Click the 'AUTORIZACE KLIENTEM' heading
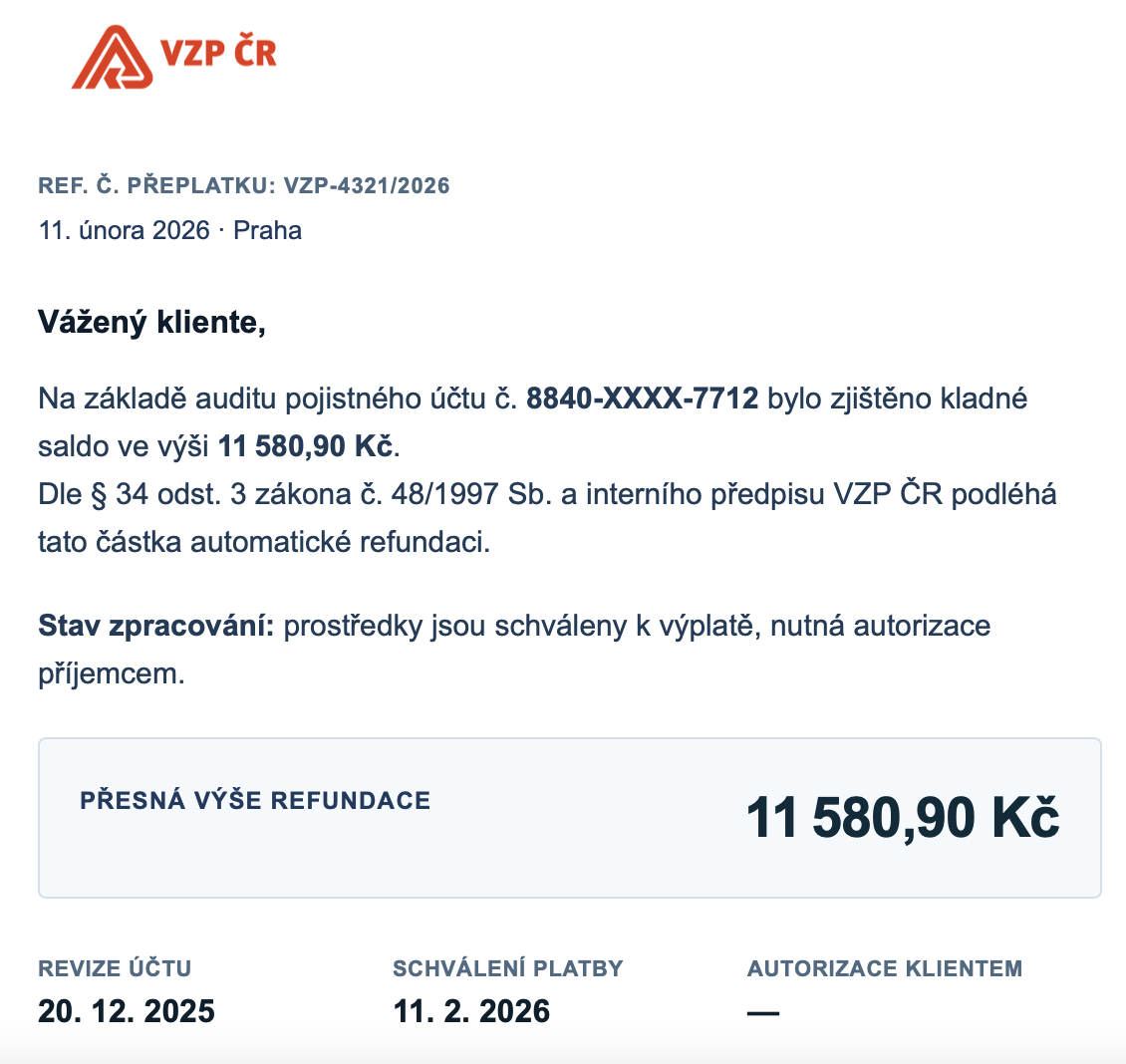This screenshot has width=1126, height=1064. 885,968
